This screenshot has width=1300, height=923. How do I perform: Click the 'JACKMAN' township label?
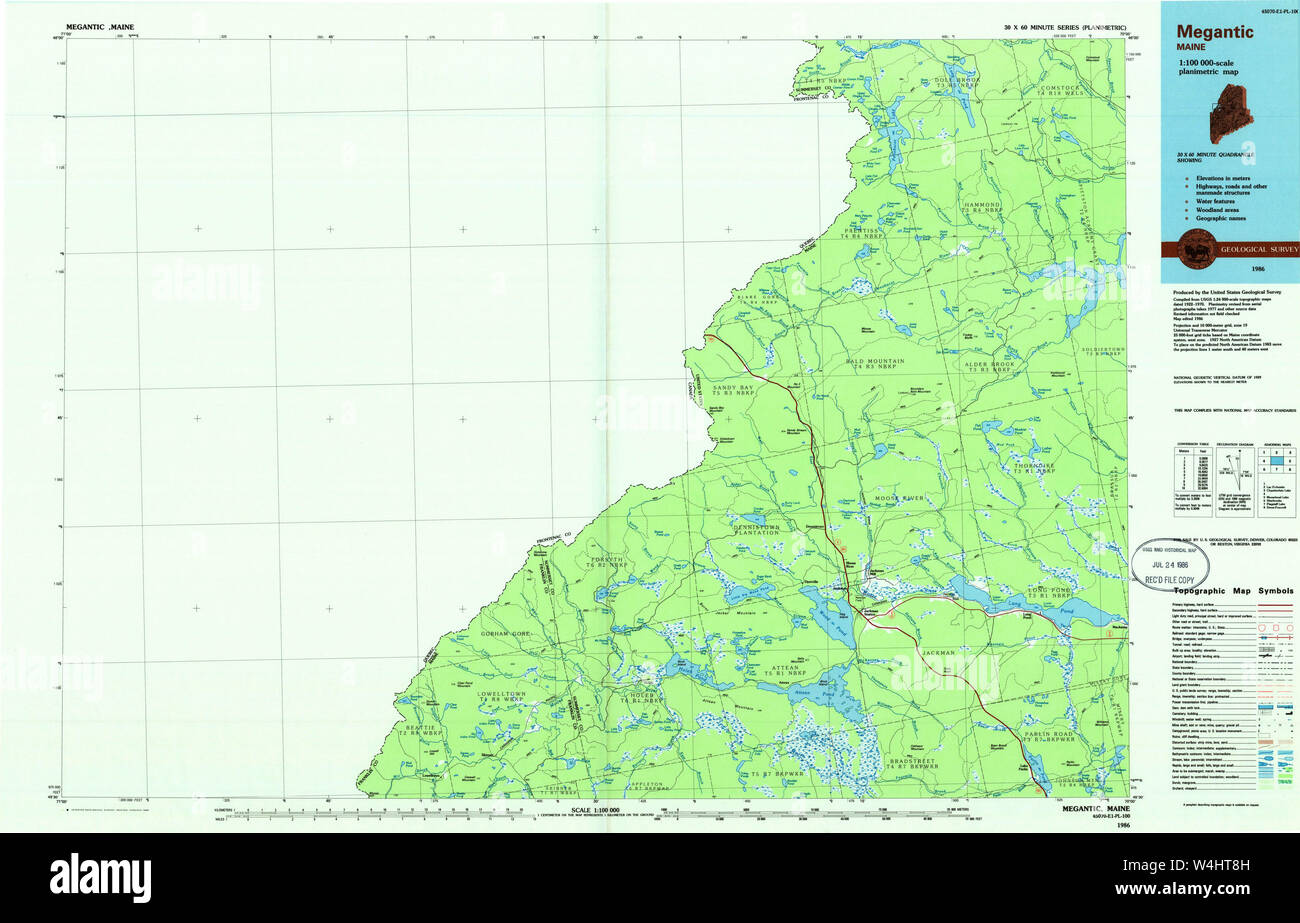(940, 652)
